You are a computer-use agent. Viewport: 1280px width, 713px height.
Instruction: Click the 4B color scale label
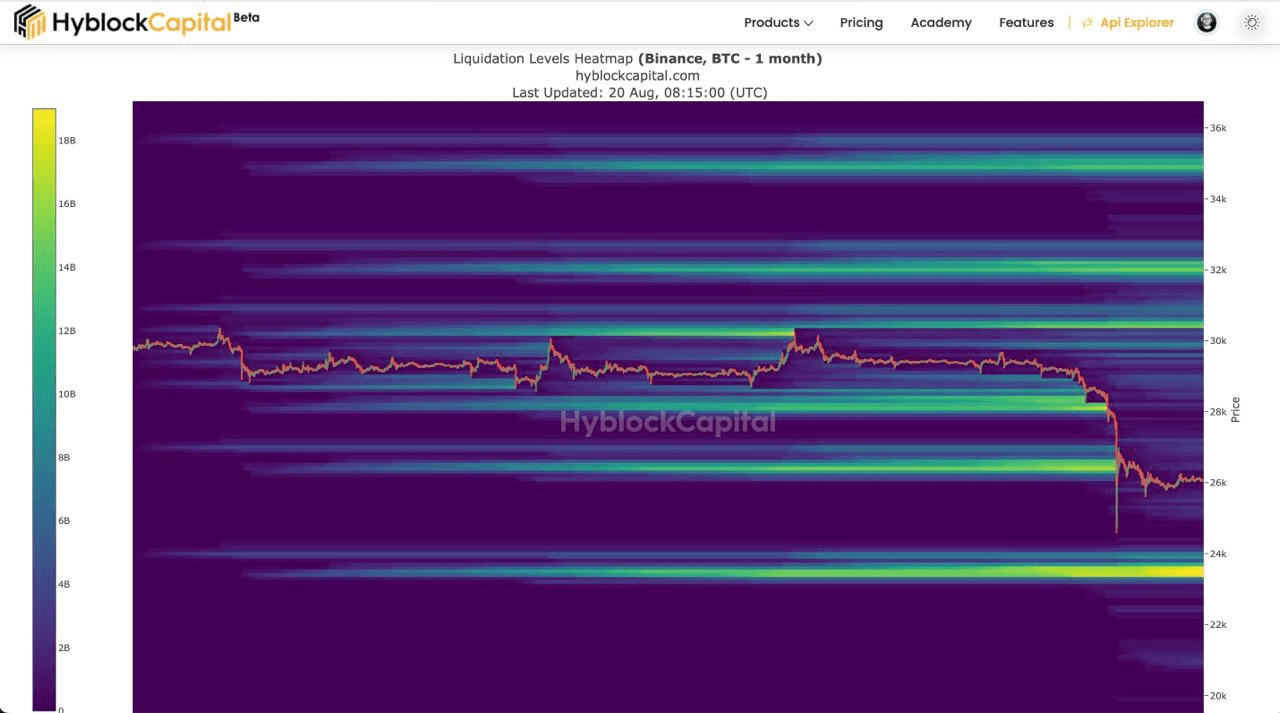(x=65, y=584)
